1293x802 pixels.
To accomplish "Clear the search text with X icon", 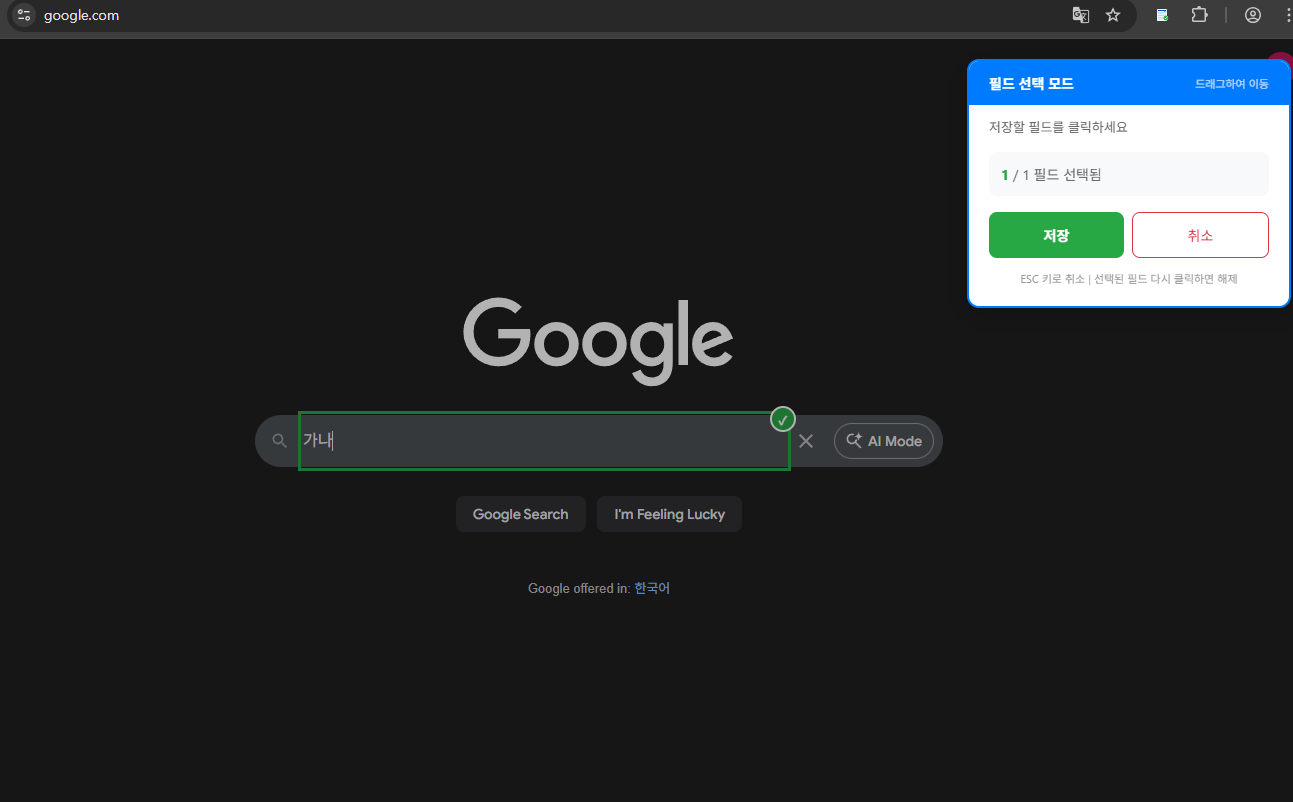I will [x=806, y=441].
